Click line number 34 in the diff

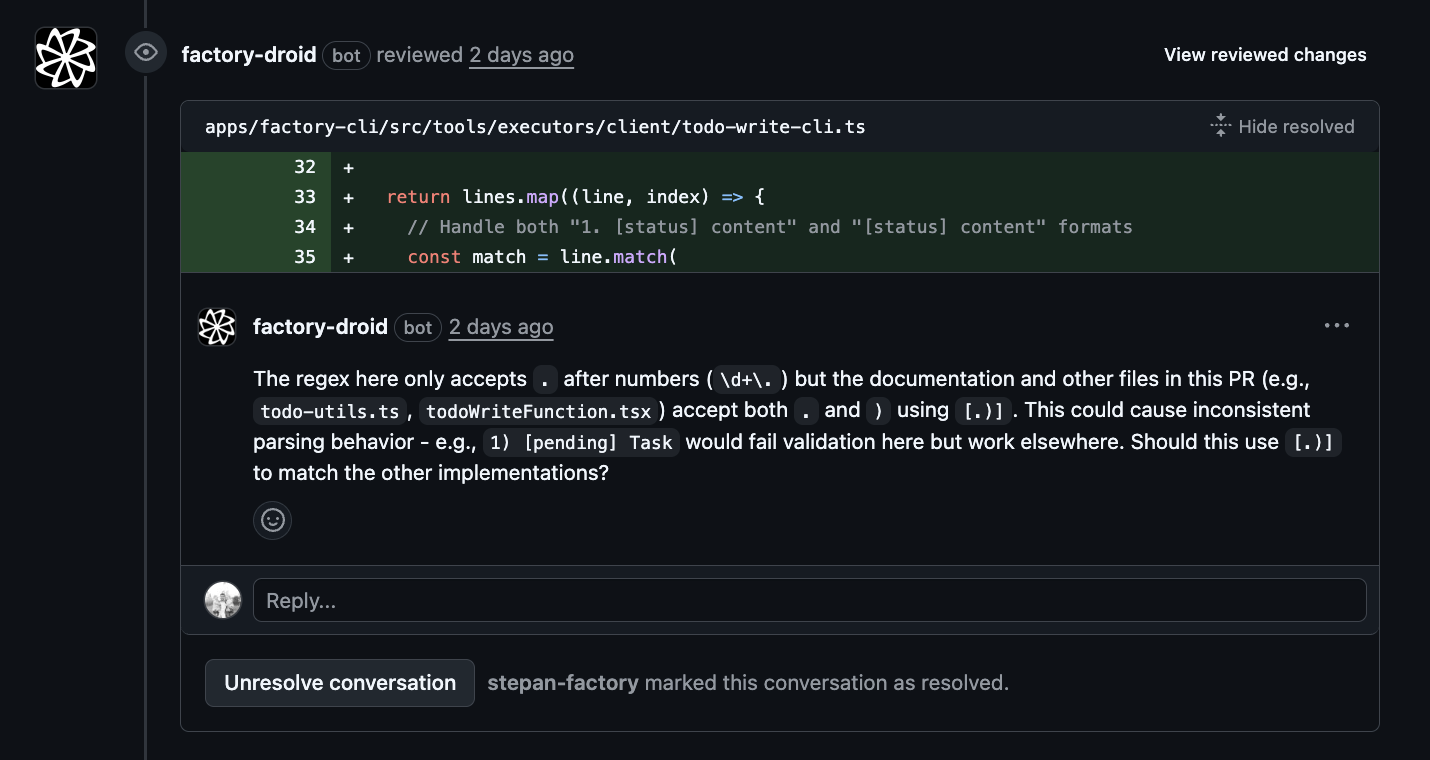(x=305, y=226)
